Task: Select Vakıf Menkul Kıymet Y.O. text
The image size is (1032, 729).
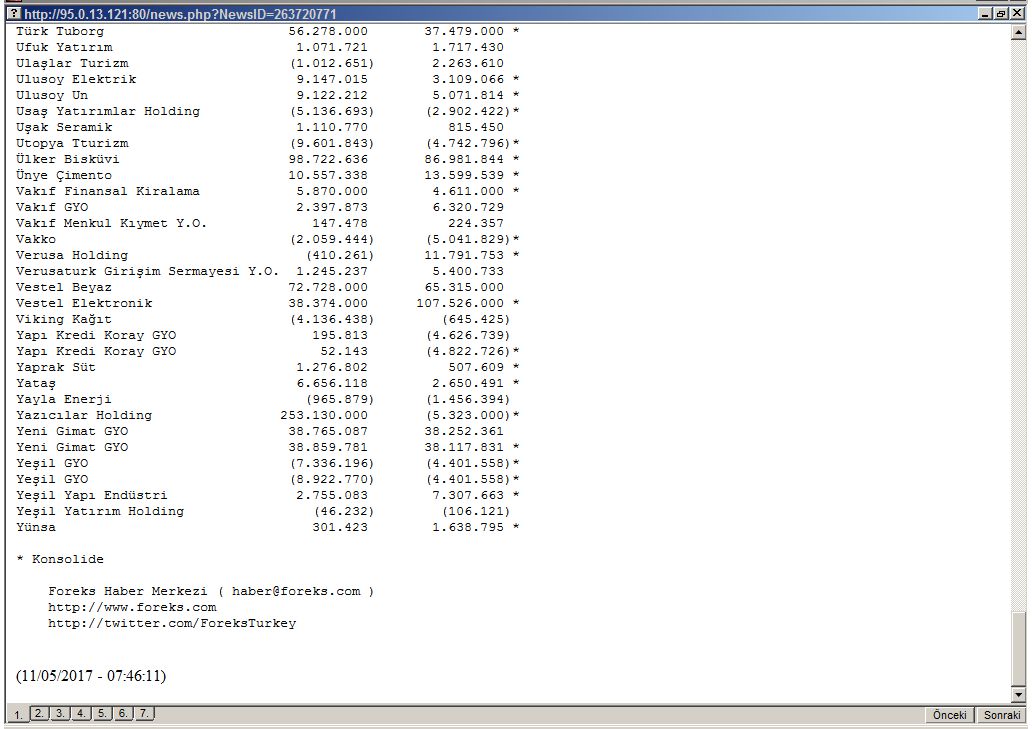Action: pyautogui.click(x=111, y=223)
